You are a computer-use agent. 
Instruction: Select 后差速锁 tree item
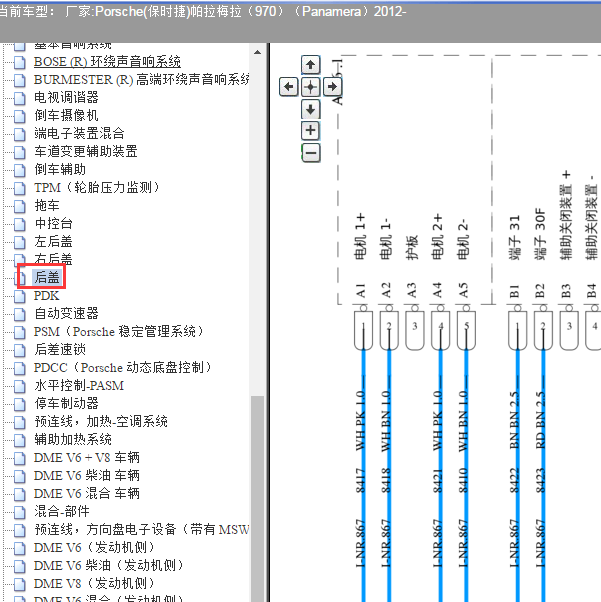60,350
